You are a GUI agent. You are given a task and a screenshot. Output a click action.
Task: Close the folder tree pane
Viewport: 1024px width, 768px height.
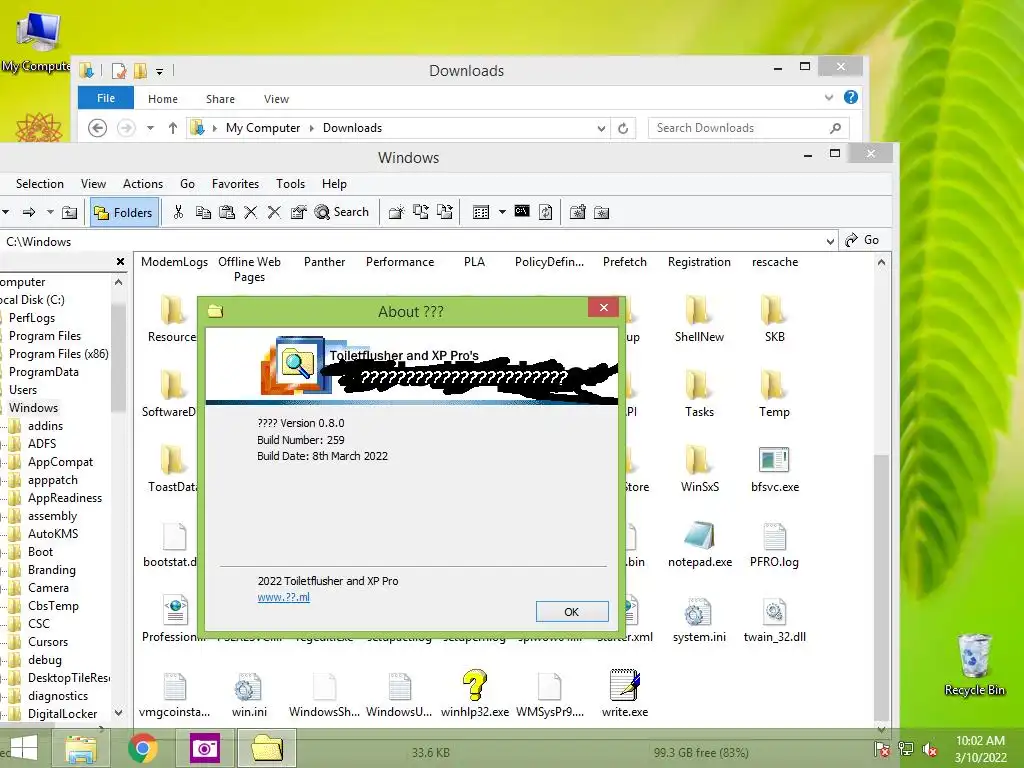[x=120, y=261]
